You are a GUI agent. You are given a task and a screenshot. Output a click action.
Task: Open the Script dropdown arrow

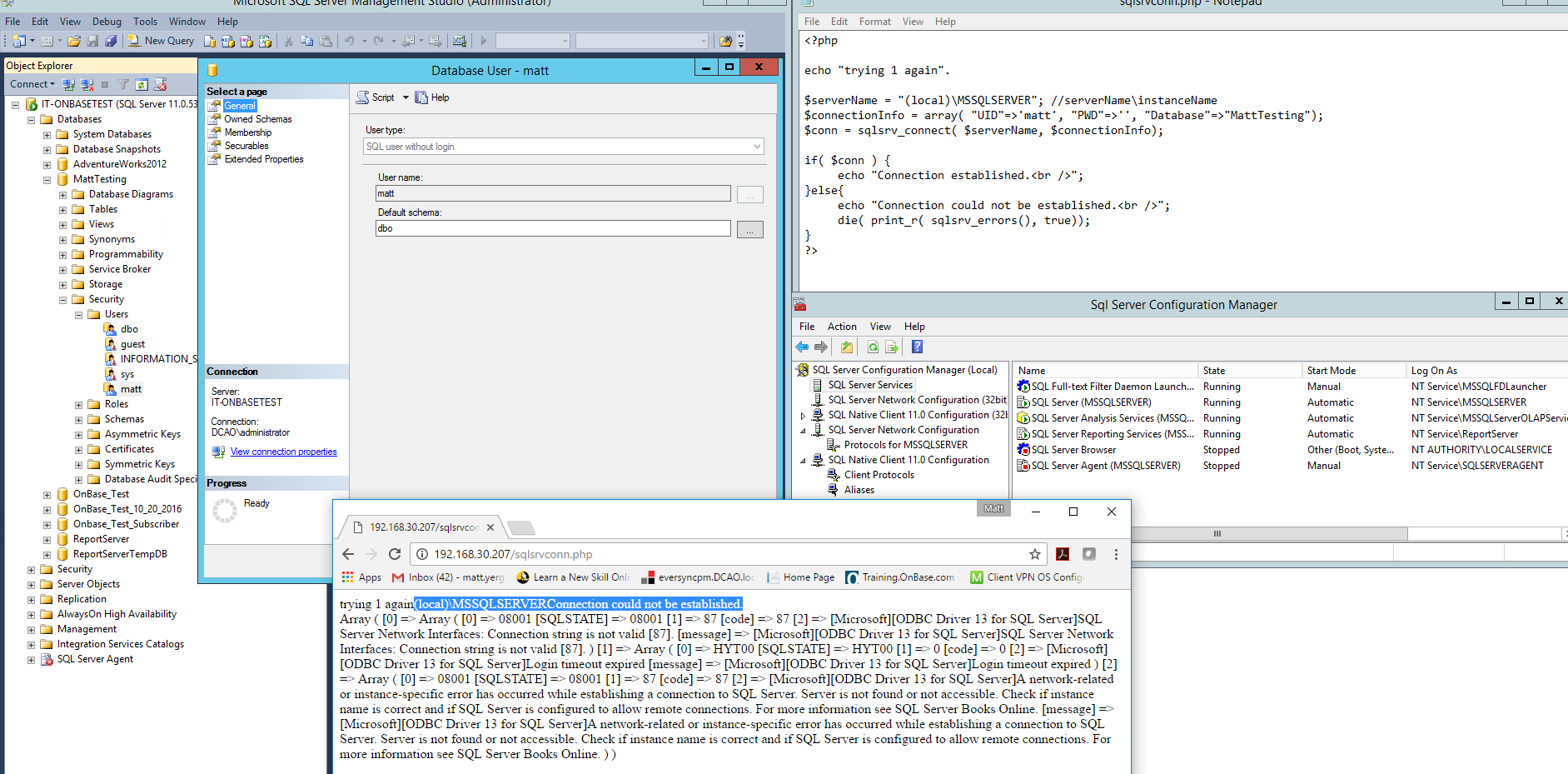click(x=406, y=97)
